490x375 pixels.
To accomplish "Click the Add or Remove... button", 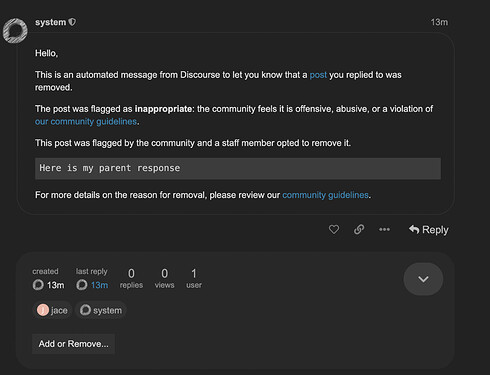I will click(73, 344).
